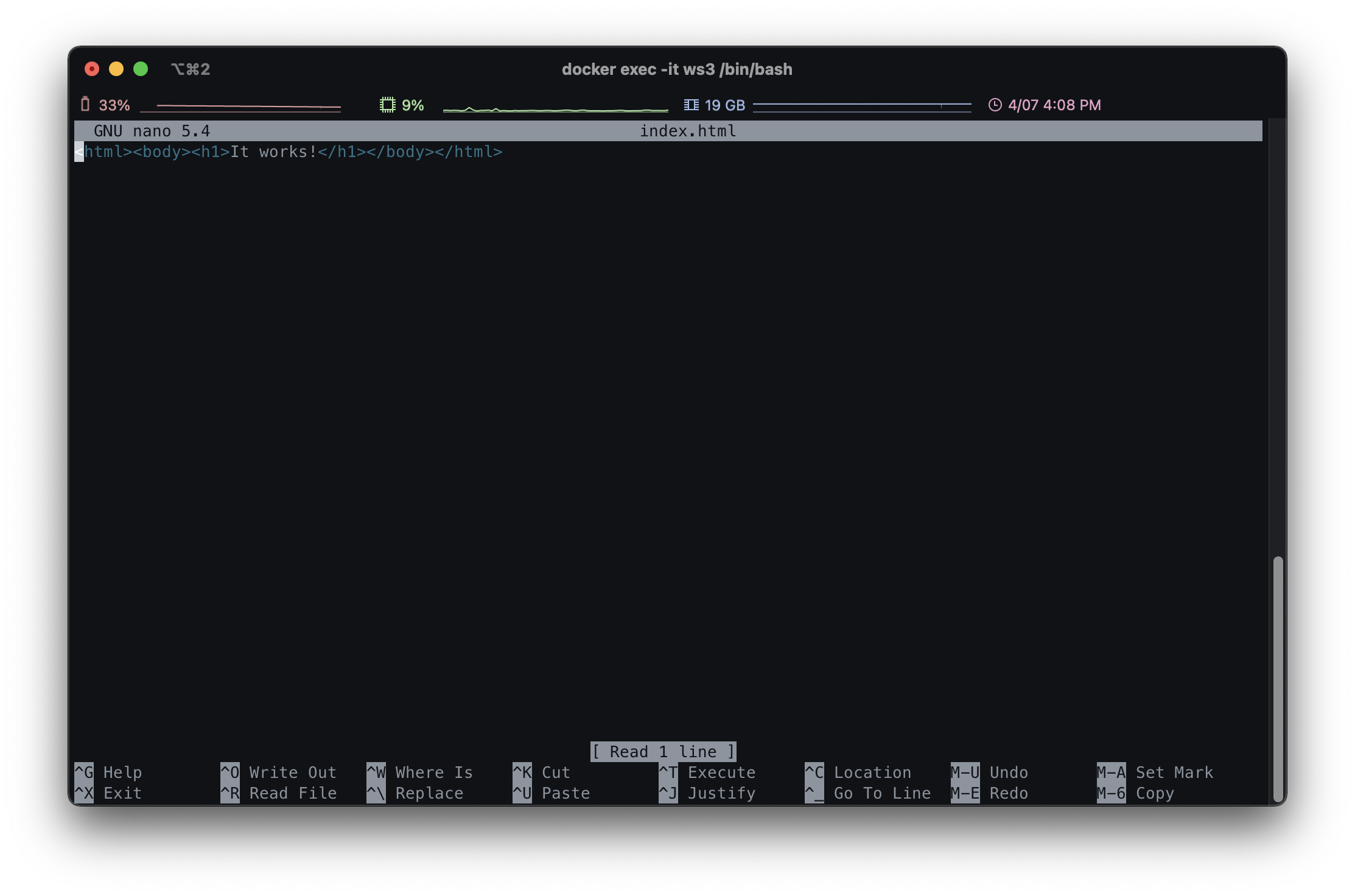Click the terminal vertical scrollbar thumb
The height and width of the screenshot is (896, 1355).
coord(1278,678)
